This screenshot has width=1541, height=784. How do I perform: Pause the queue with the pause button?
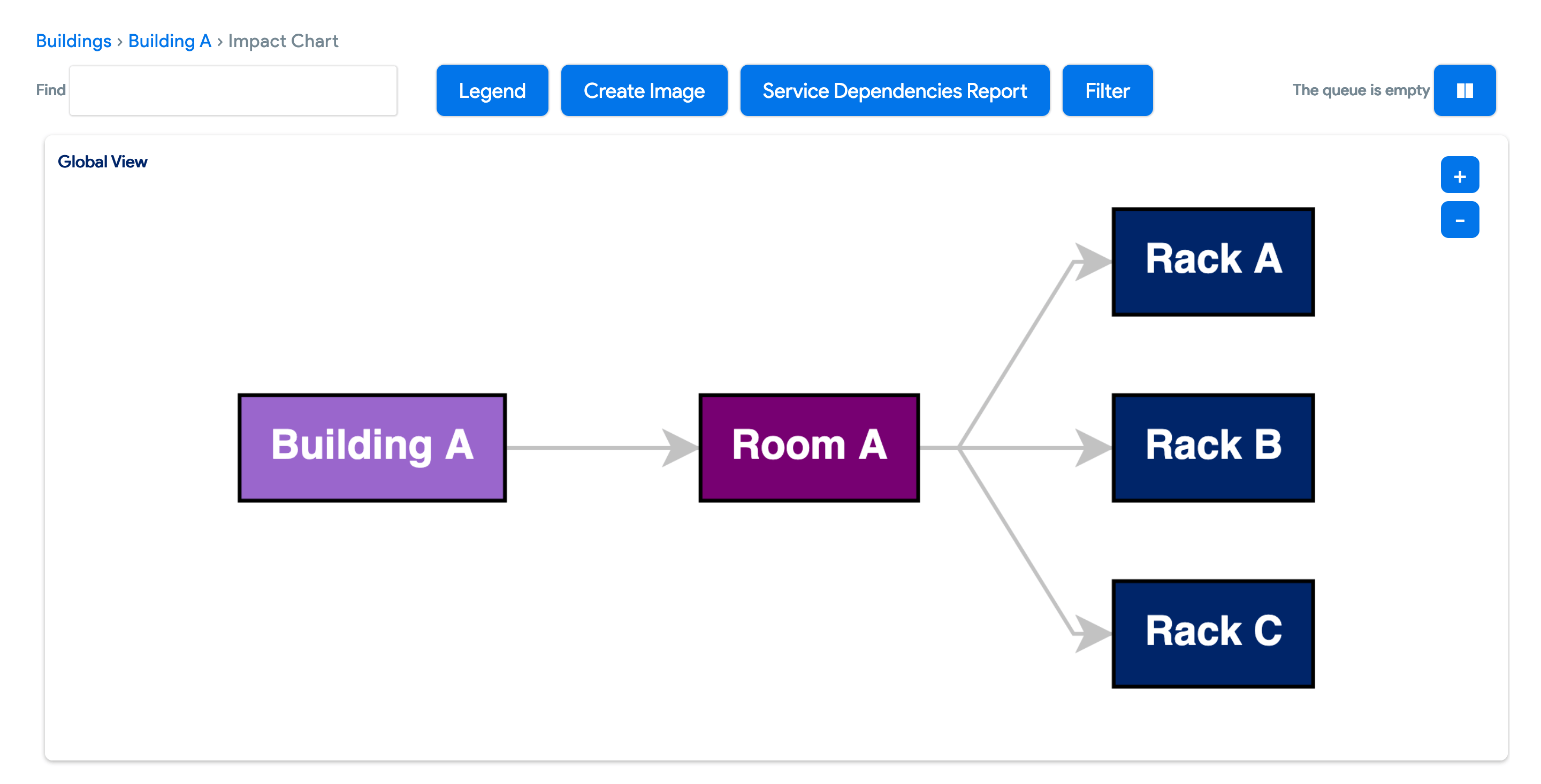point(1464,91)
